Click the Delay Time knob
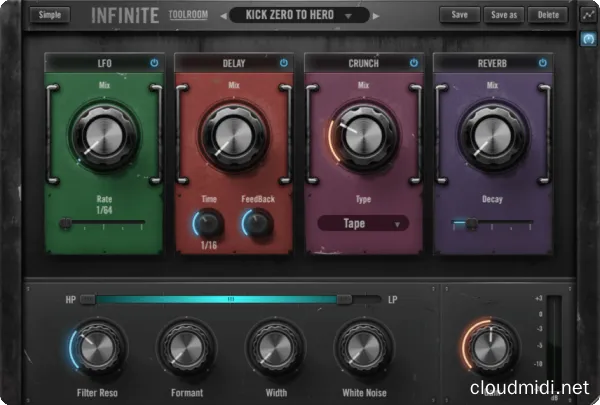The image size is (600, 405). point(209,224)
